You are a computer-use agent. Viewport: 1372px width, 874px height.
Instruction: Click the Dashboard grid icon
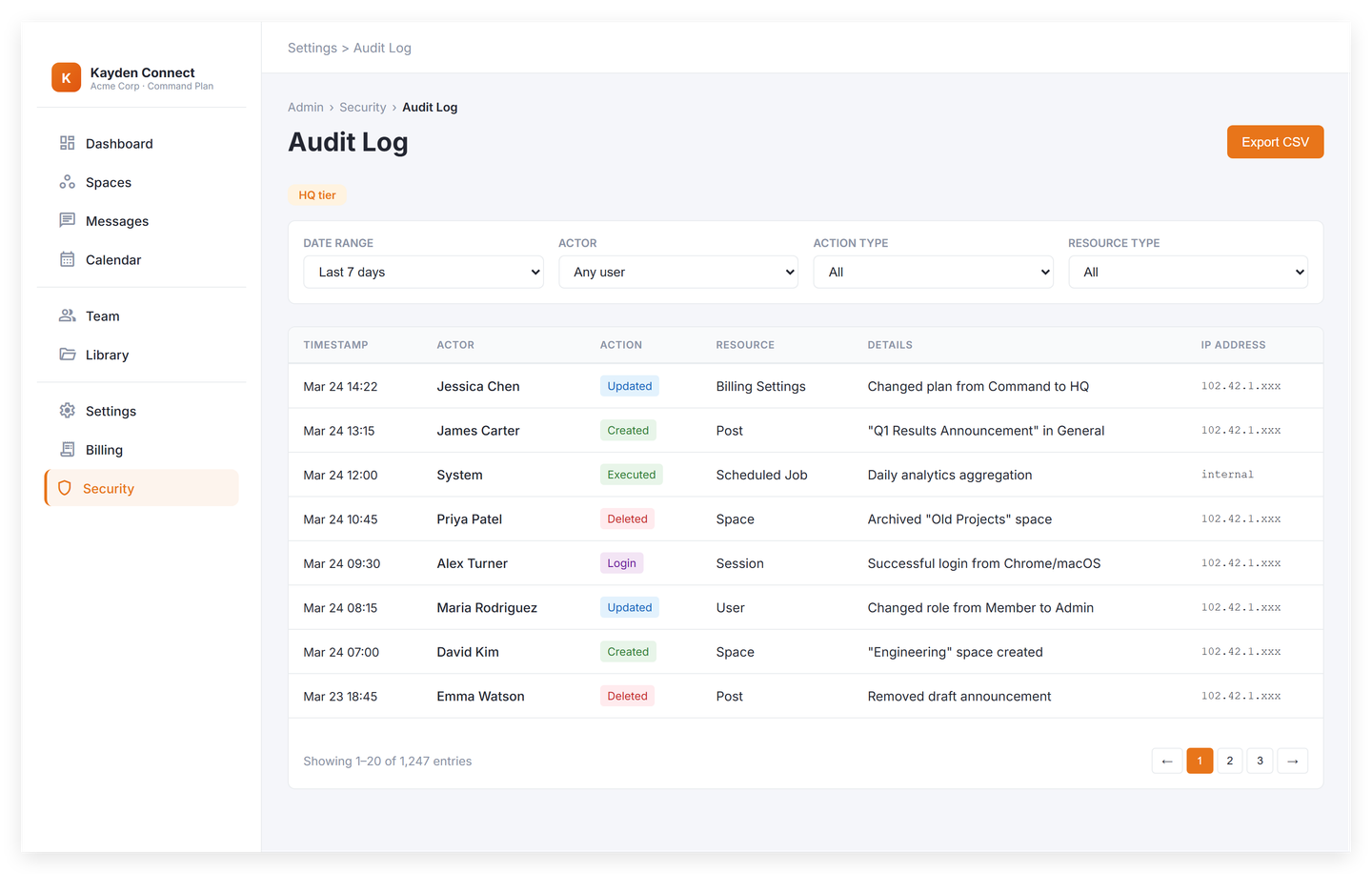[67, 143]
